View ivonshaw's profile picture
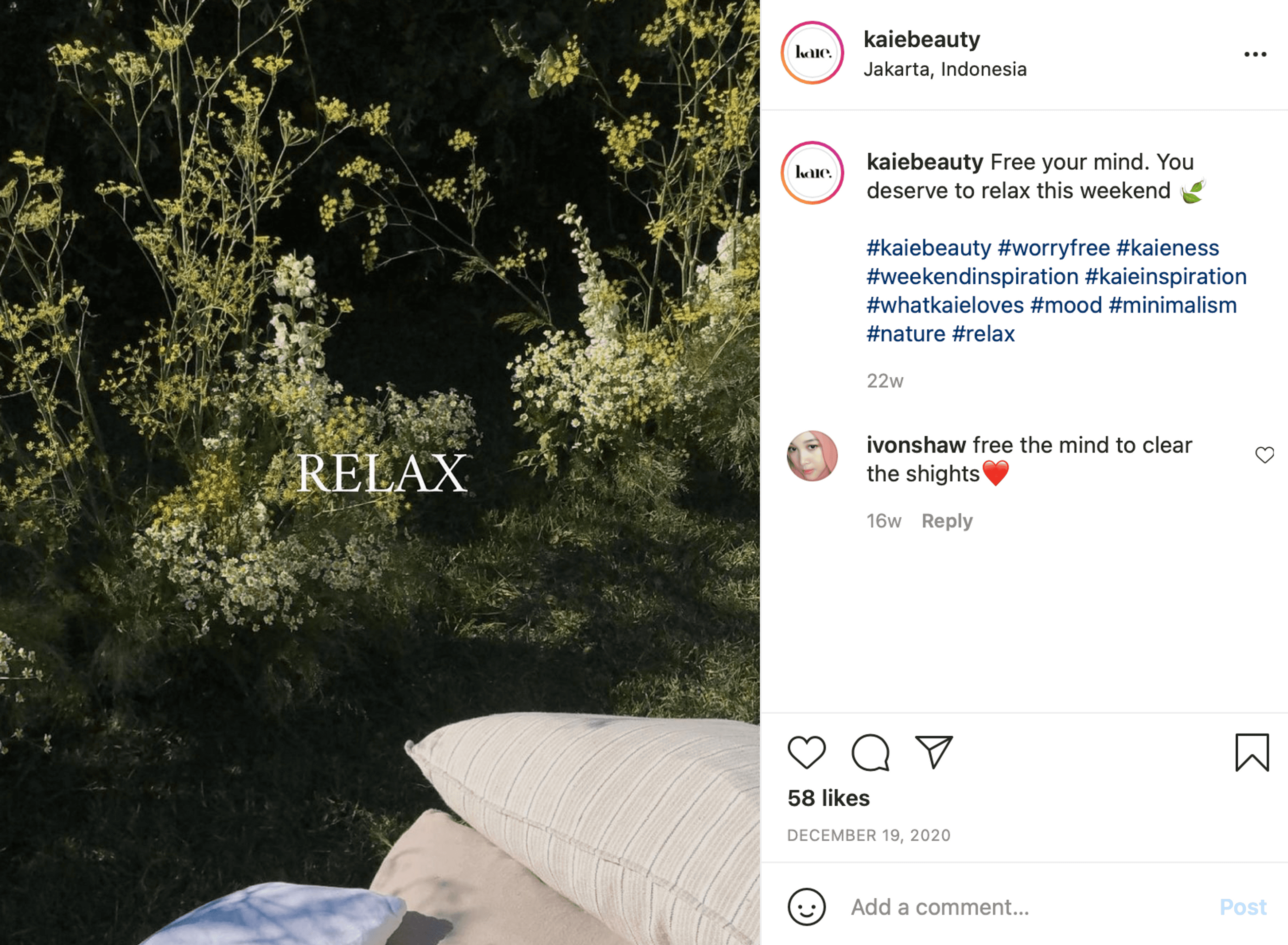Viewport: 1288px width, 945px height. tap(812, 456)
